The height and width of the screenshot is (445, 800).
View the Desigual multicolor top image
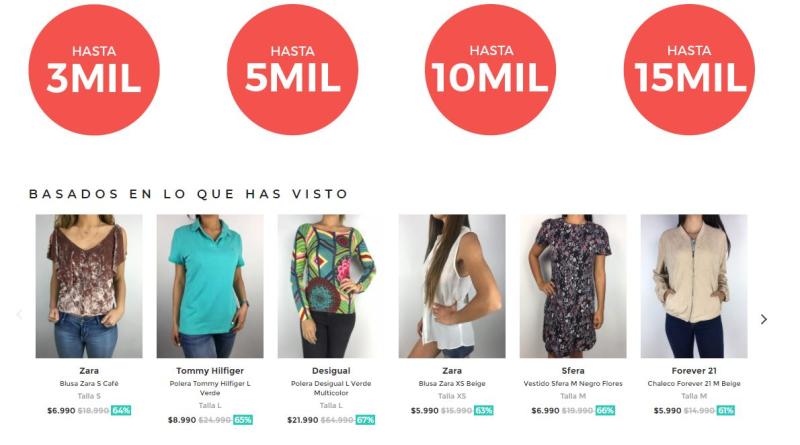pos(331,286)
